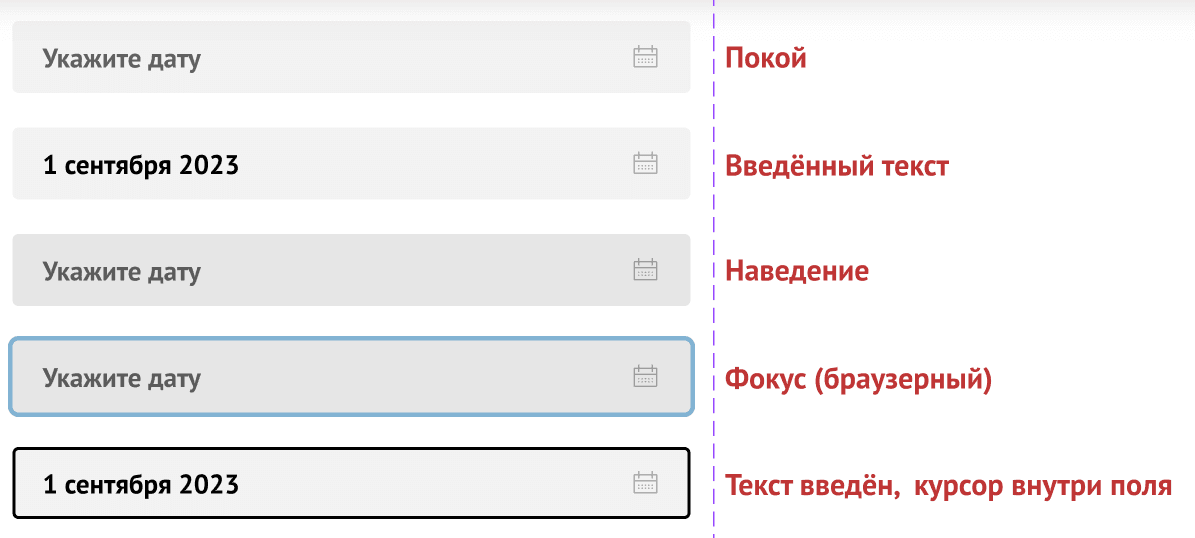Viewport: 1195px width, 538px height.
Task: Click the Наведение state label
Action: 796,271
